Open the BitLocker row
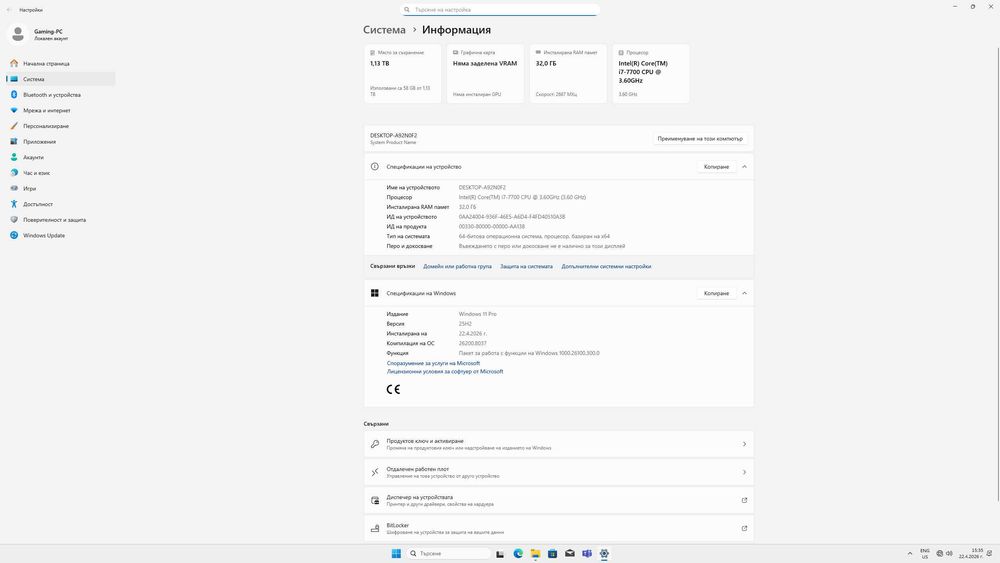Viewport: 1000px width, 563px height. pyautogui.click(x=559, y=528)
